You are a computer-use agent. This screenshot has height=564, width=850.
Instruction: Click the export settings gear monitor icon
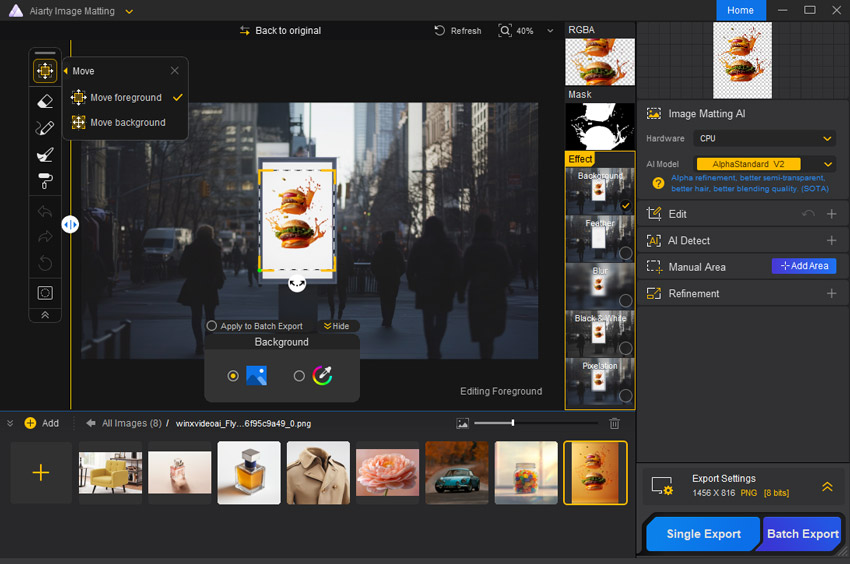click(x=662, y=486)
